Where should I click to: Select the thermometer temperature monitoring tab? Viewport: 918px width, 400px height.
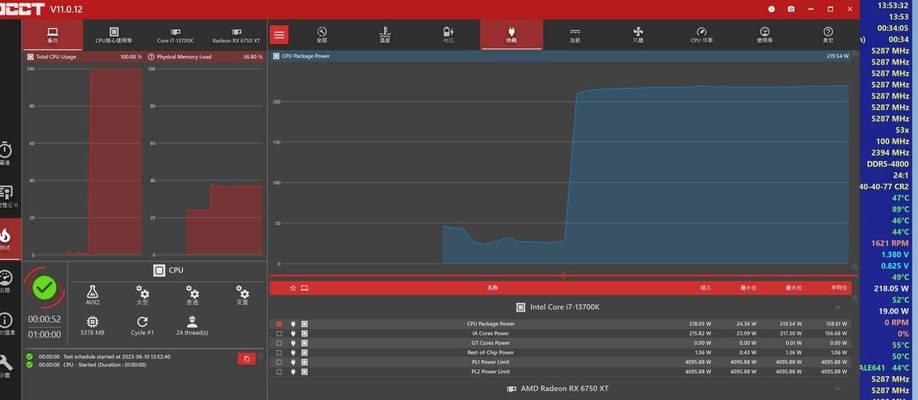[385, 35]
